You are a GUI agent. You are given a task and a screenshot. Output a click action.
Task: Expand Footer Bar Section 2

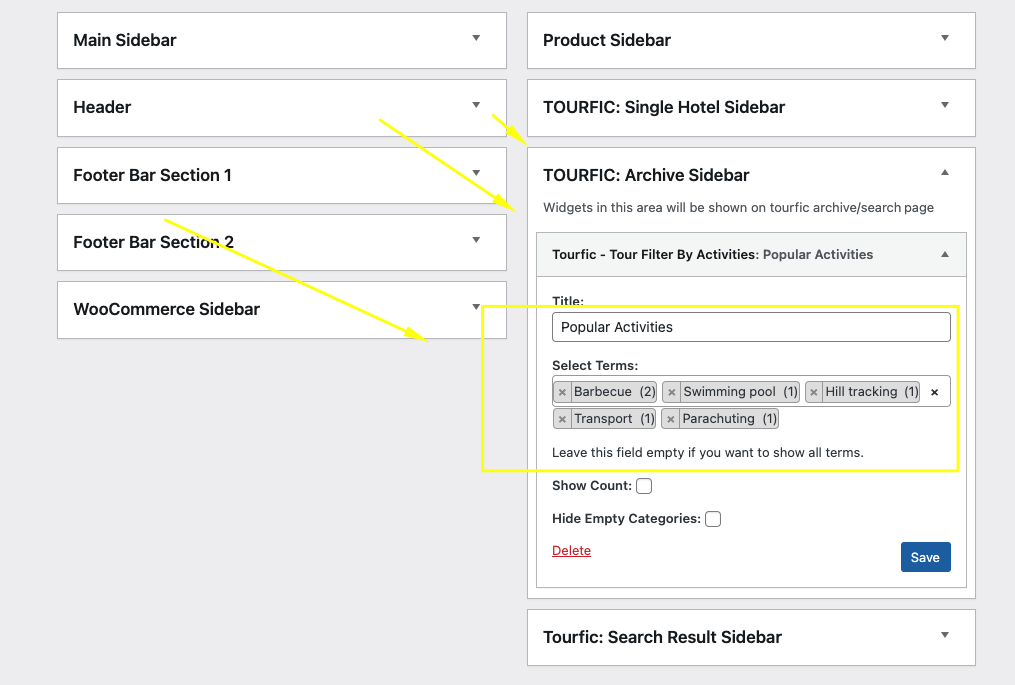click(476, 240)
